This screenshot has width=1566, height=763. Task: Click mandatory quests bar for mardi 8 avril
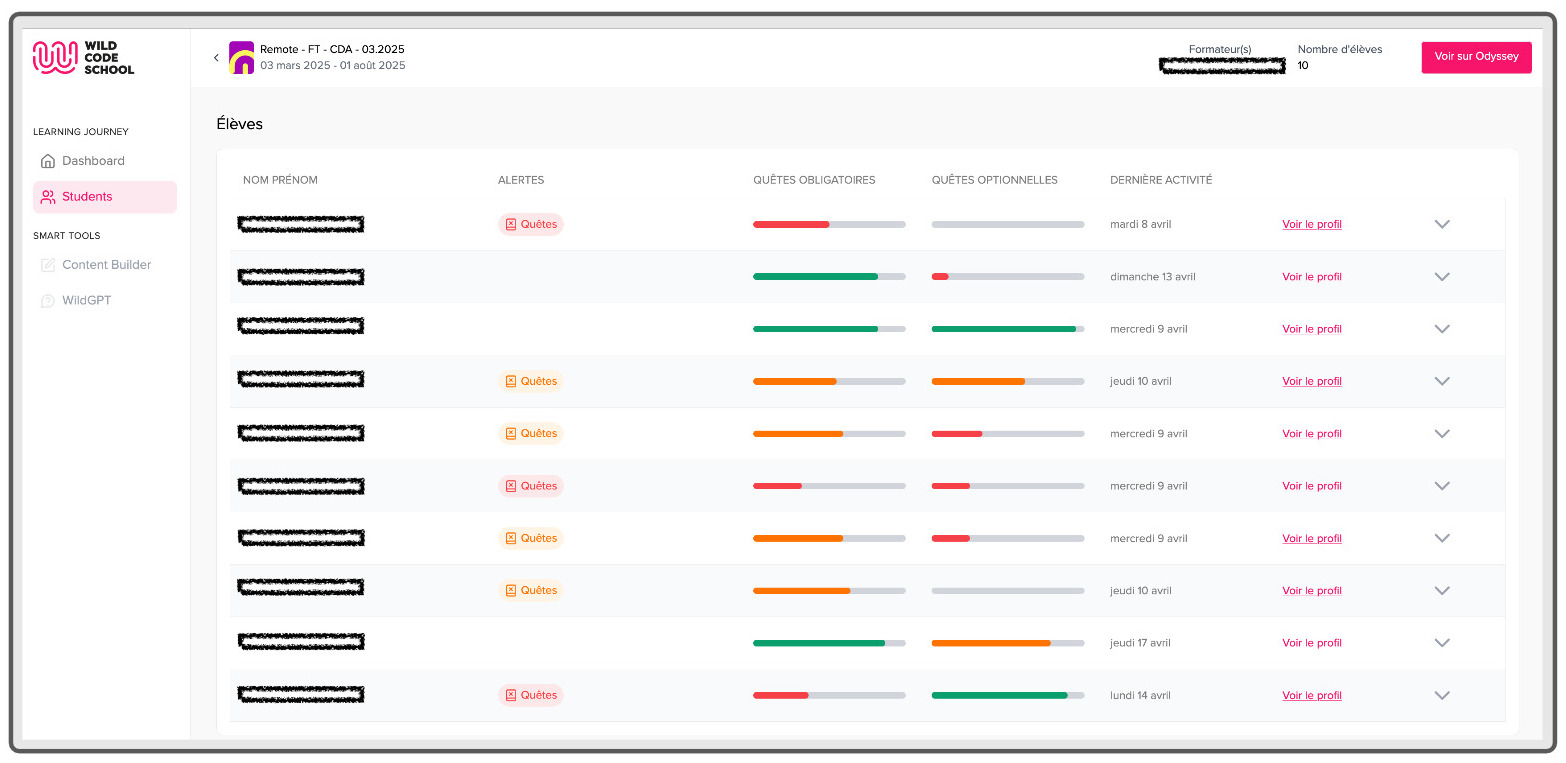(829, 224)
